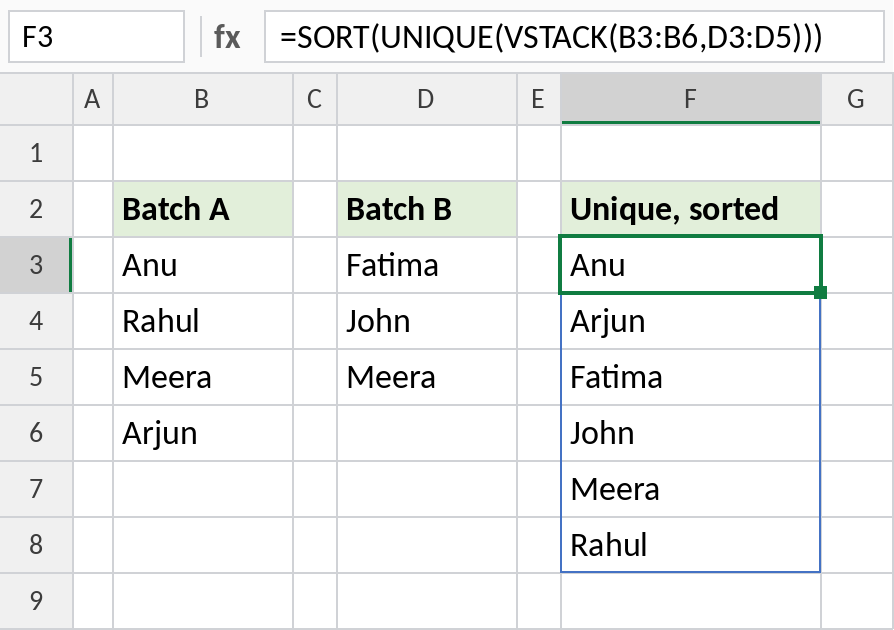Screen dimensions: 894x630
Task: Click the 'Unique, sorted' header cell
Action: tap(691, 209)
